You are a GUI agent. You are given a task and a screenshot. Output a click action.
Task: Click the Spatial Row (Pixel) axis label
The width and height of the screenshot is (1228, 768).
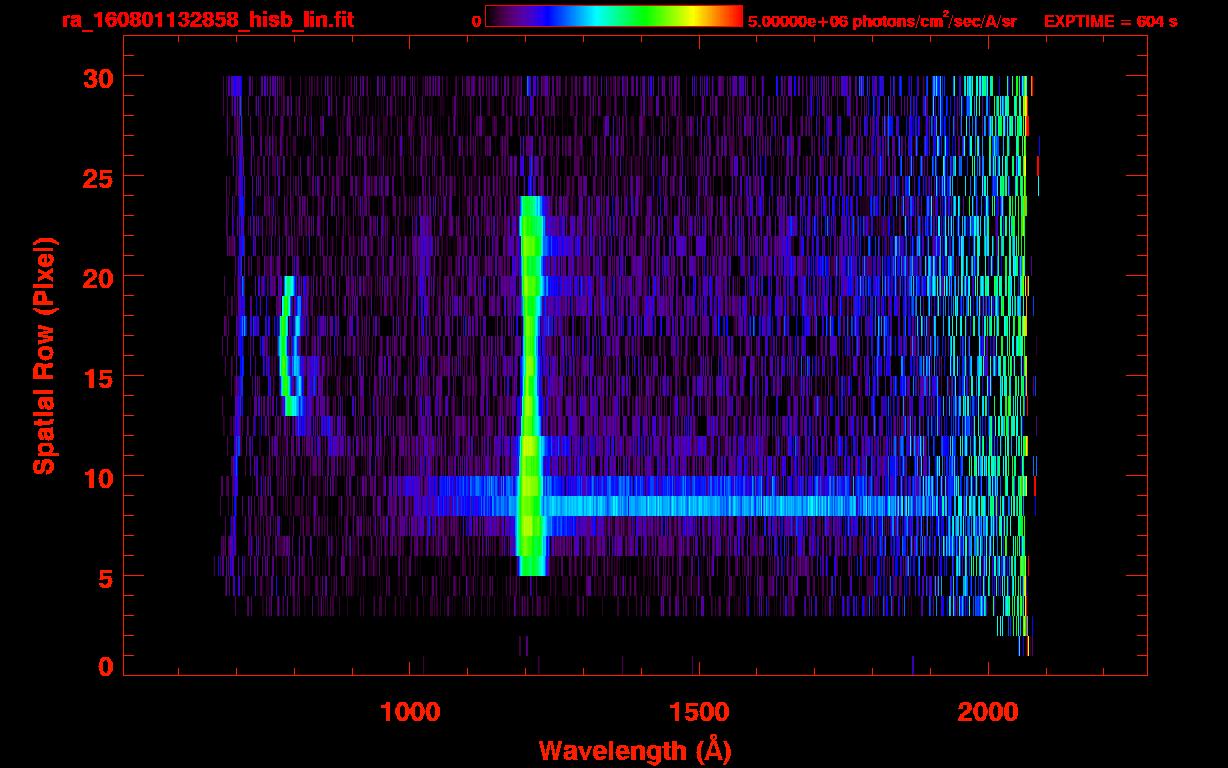click(44, 355)
